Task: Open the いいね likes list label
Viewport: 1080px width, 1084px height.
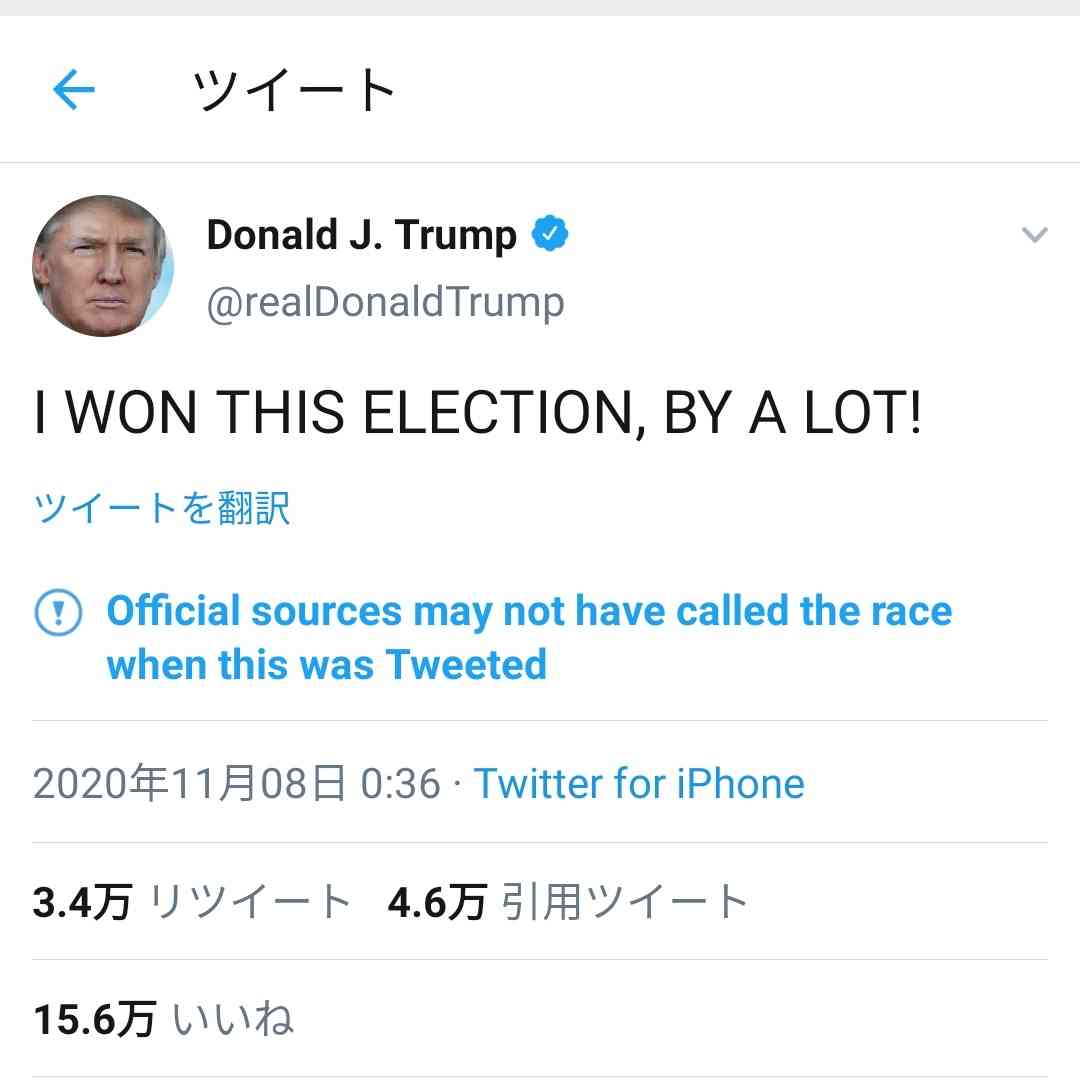Action: (x=234, y=1020)
